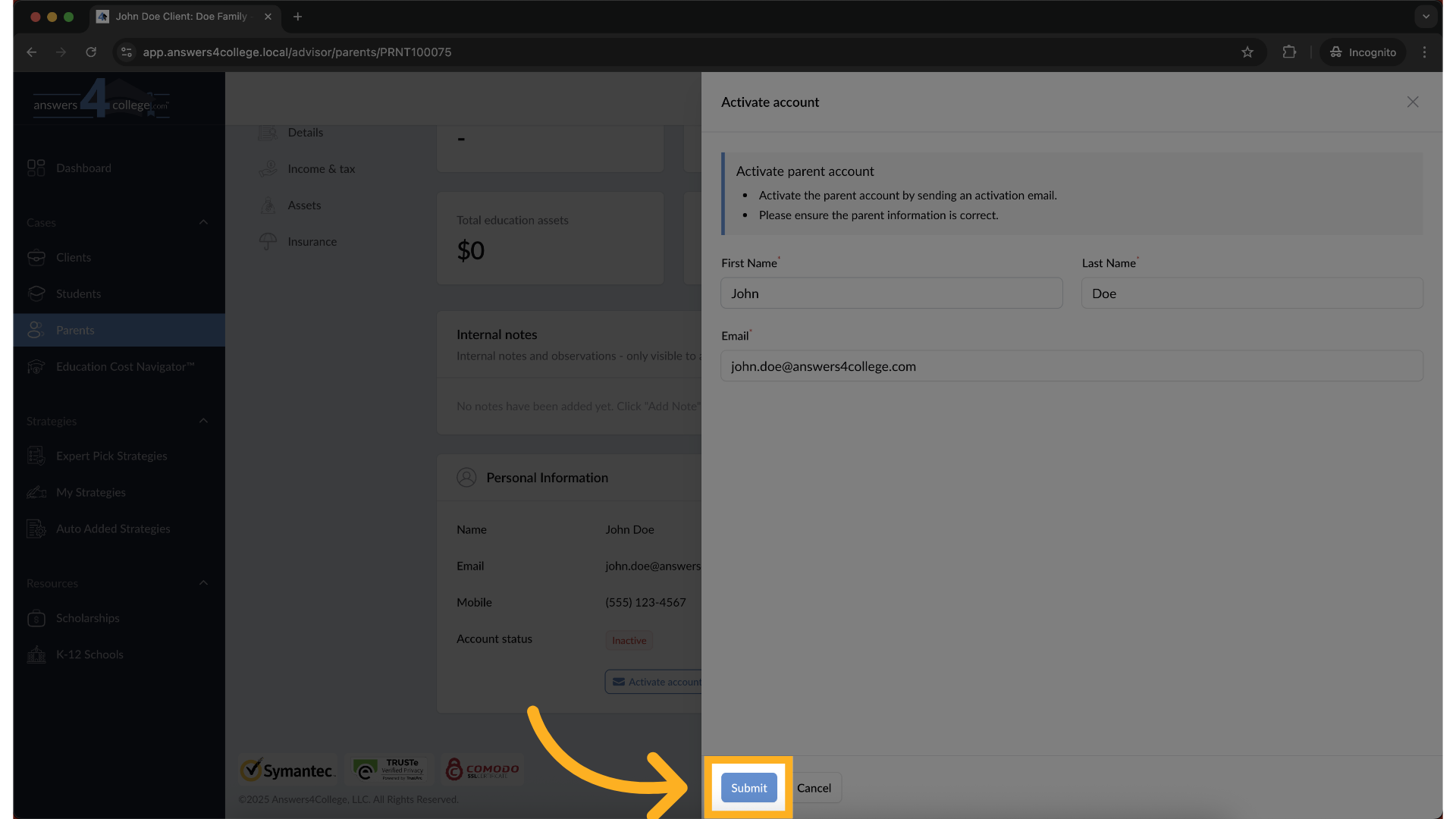Image resolution: width=1456 pixels, height=819 pixels.
Task: Open the Scholarships resource
Action: 87,618
